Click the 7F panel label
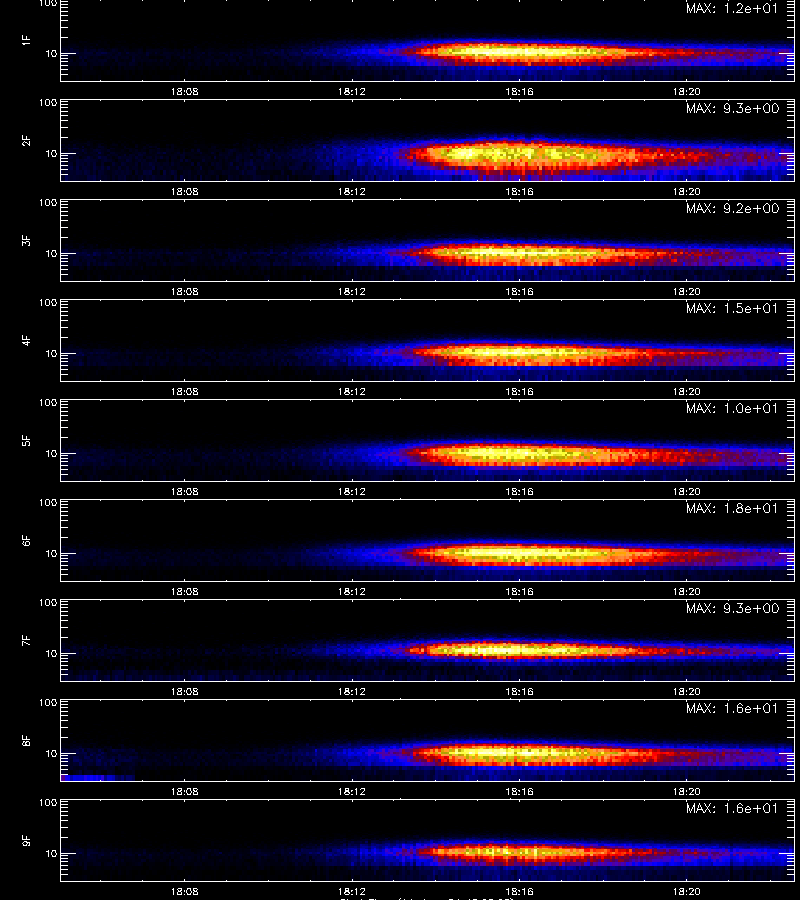The width and height of the screenshot is (800, 900). coord(26,641)
